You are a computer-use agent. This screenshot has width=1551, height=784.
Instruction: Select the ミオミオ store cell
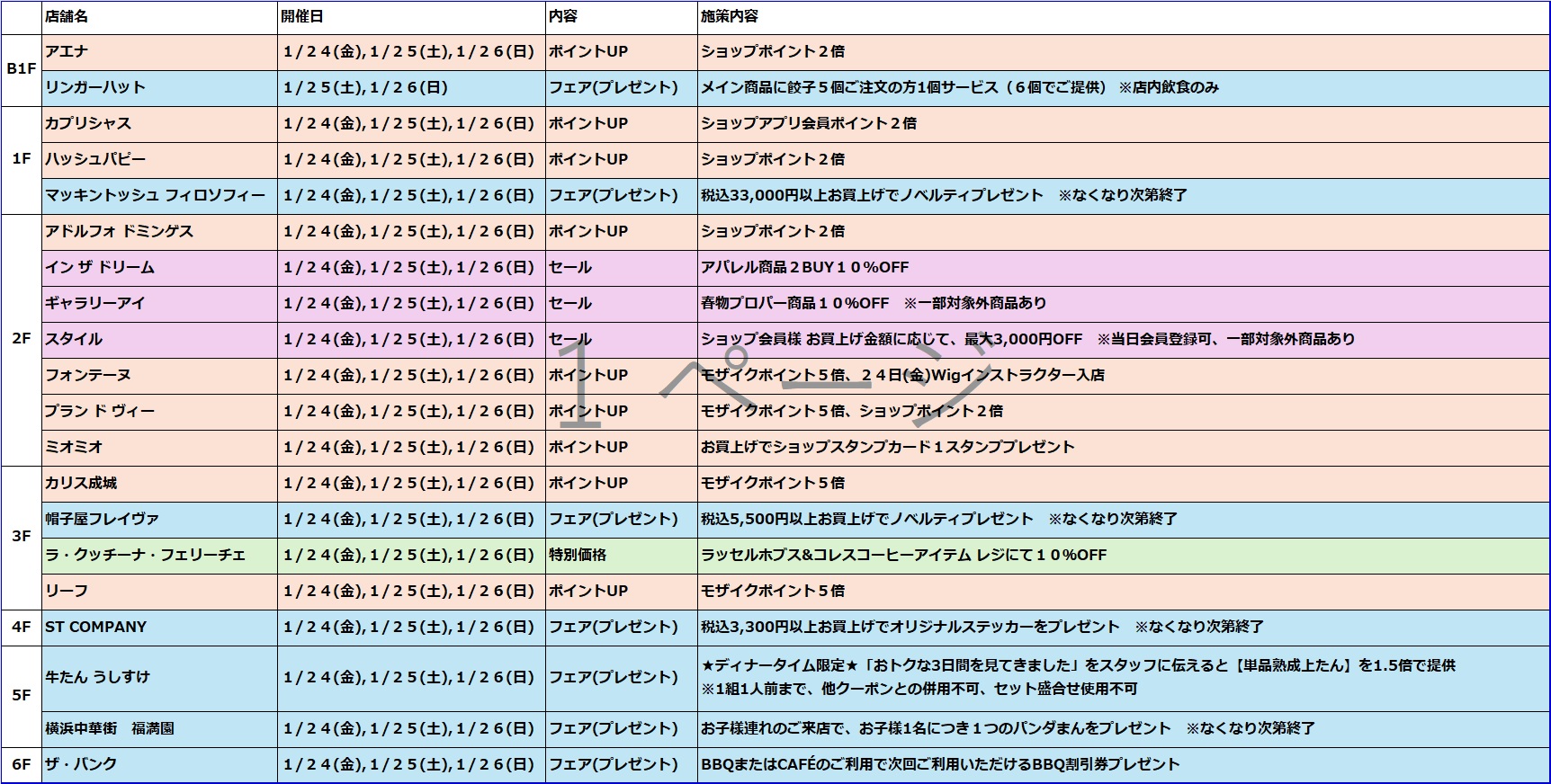click(159, 448)
